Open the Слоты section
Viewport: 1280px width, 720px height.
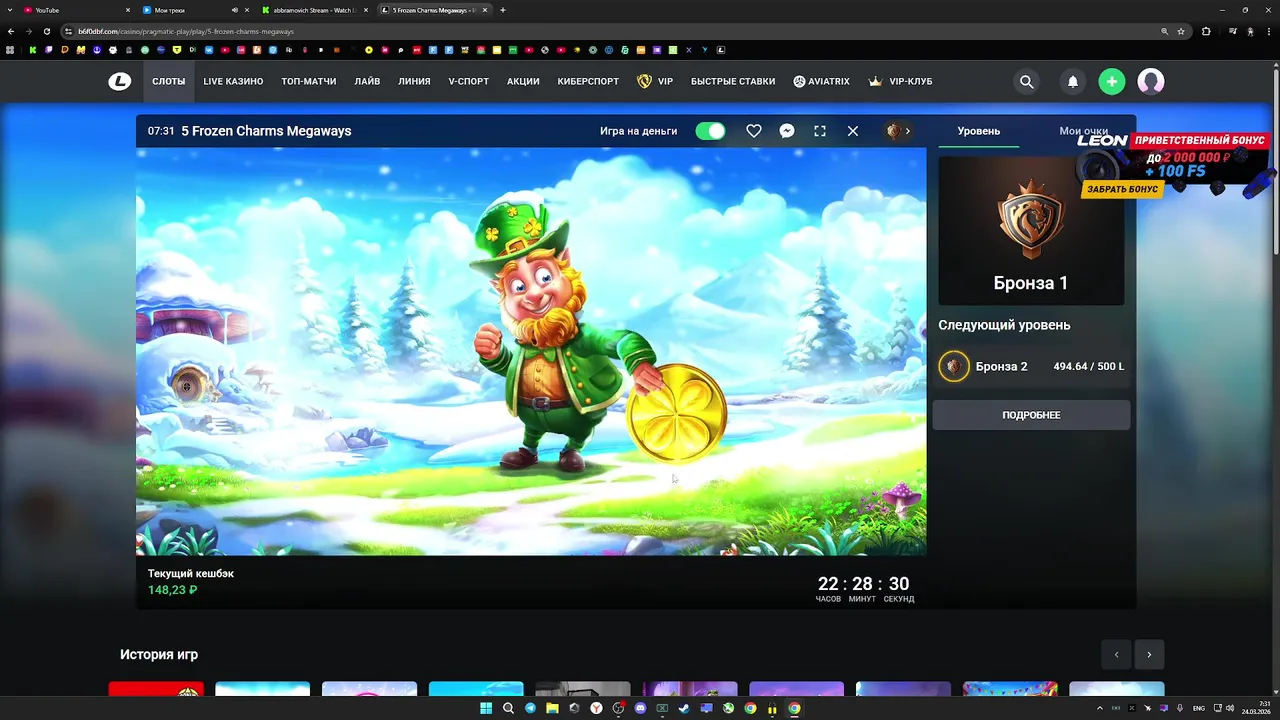(x=168, y=81)
